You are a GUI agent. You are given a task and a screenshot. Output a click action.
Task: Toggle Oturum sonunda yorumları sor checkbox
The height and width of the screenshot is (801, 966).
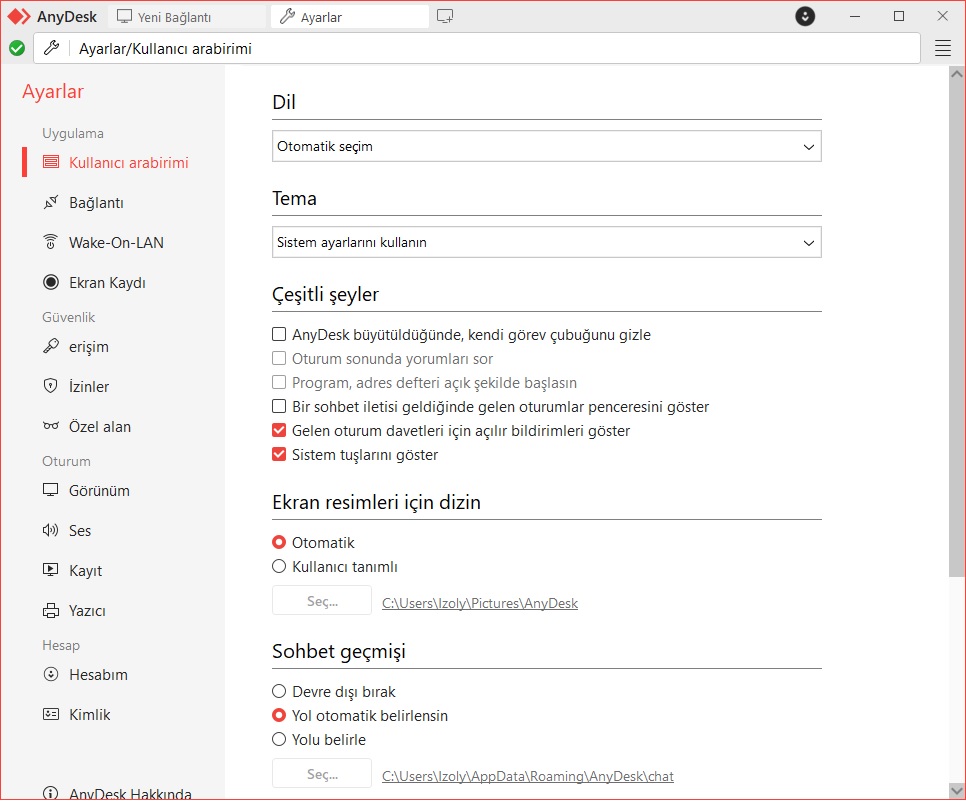tap(279, 359)
